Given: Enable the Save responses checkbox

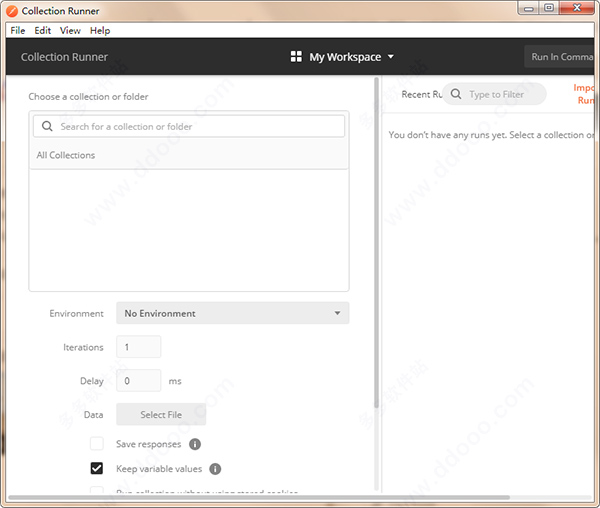Looking at the screenshot, I should [97, 444].
